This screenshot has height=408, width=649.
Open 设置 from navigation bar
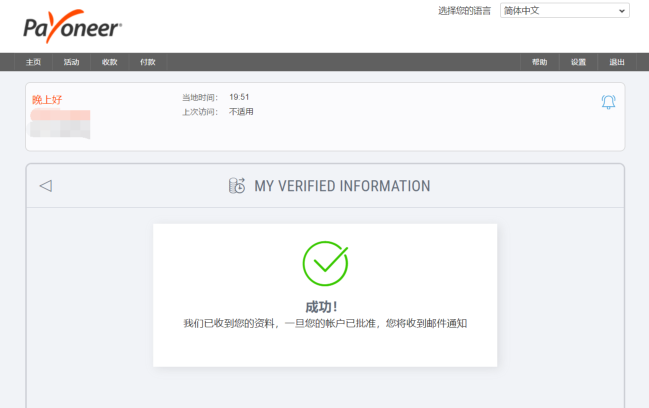click(578, 62)
